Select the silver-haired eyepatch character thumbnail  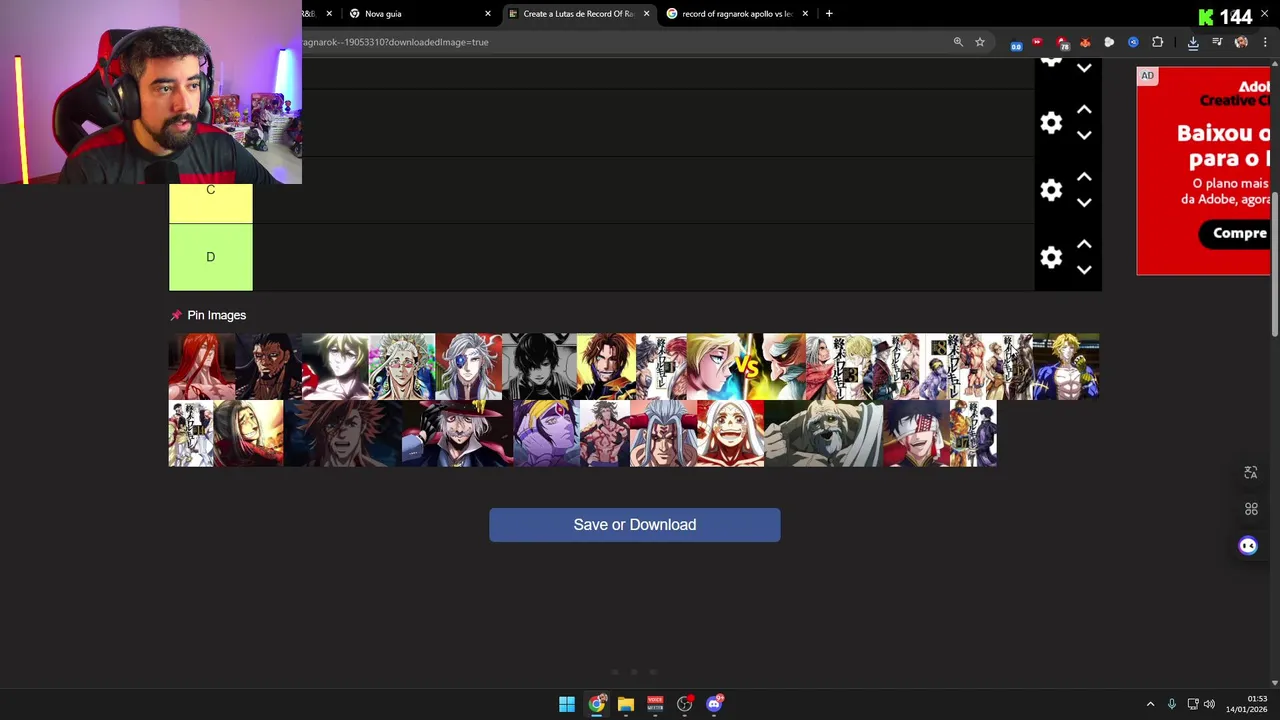coord(468,367)
